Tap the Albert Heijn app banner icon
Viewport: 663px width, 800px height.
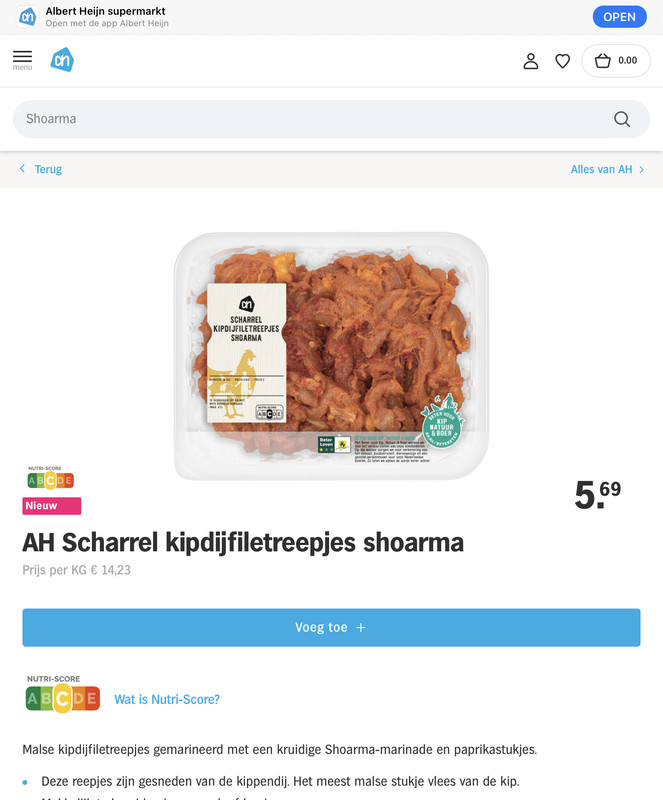coord(28,17)
